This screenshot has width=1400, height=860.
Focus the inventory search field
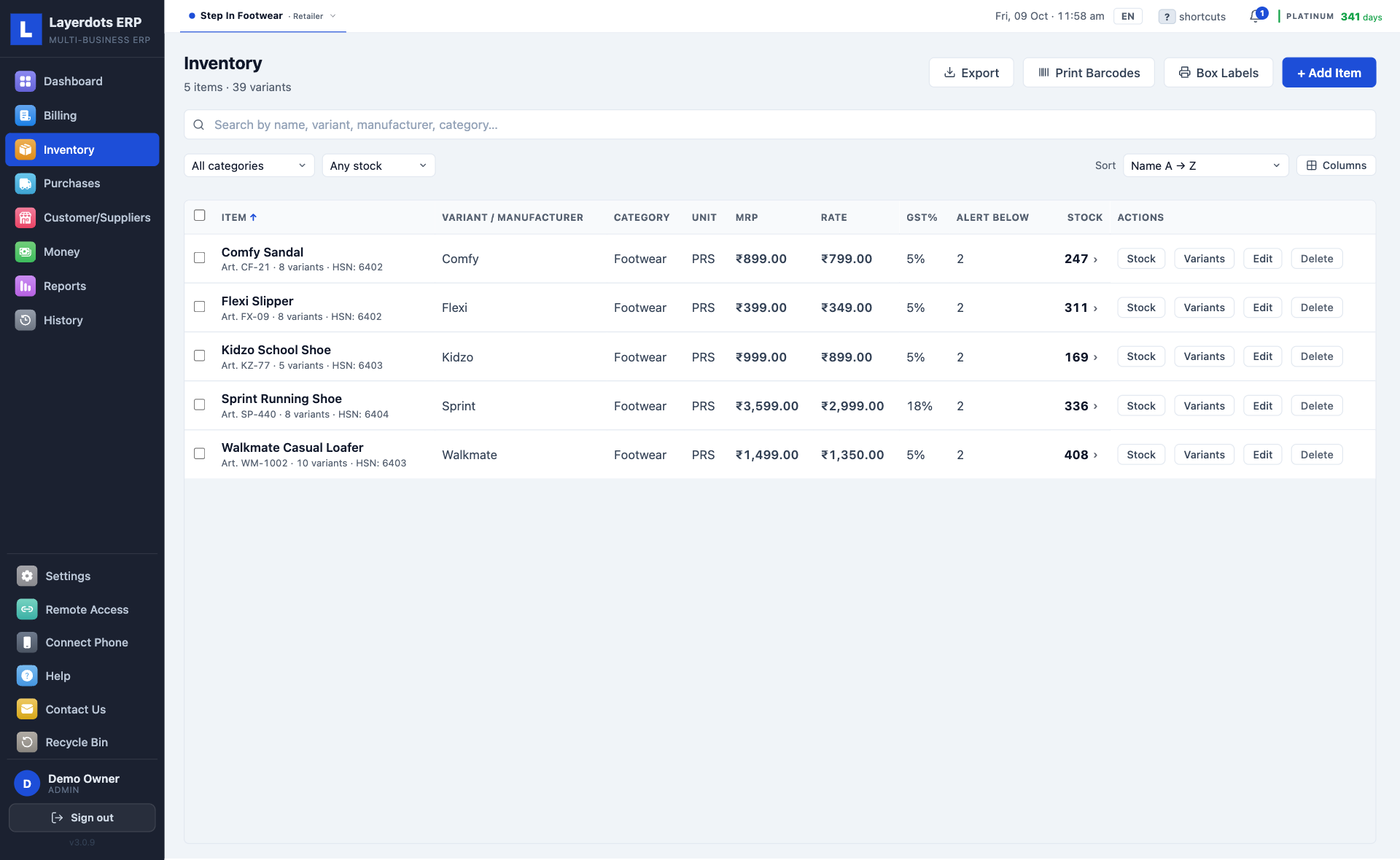click(x=779, y=125)
